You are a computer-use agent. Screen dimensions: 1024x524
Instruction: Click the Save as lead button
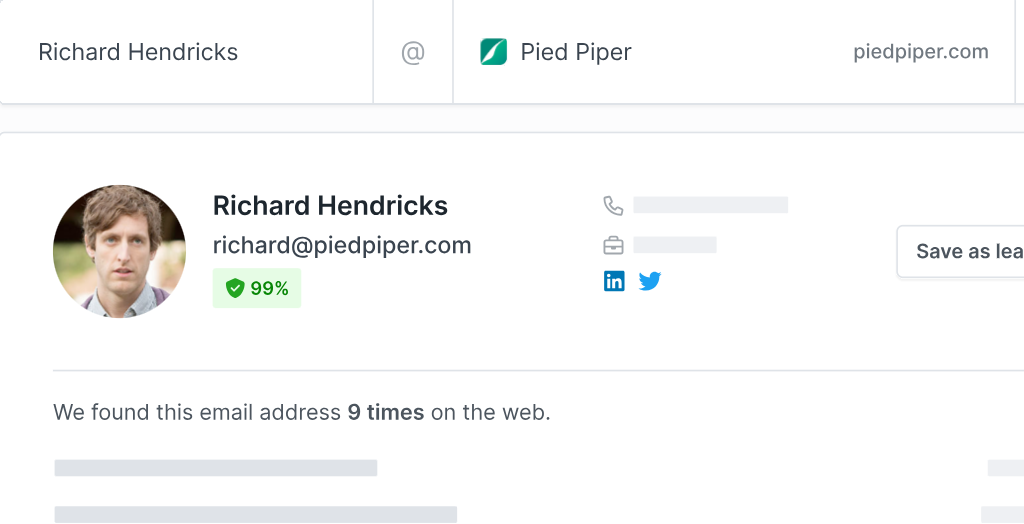click(961, 252)
